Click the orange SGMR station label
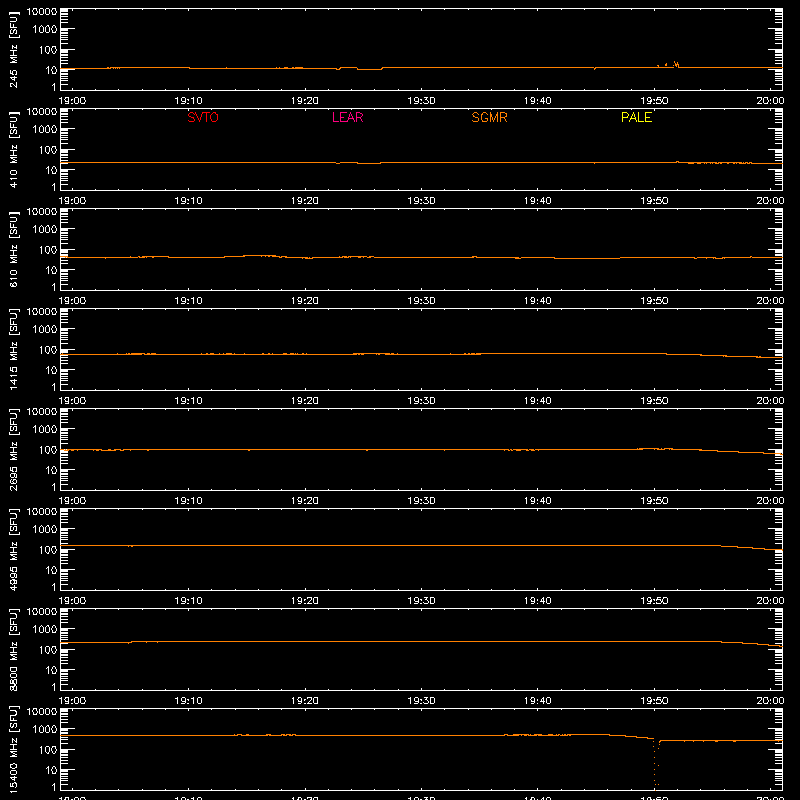This screenshot has width=800, height=800. click(x=489, y=117)
